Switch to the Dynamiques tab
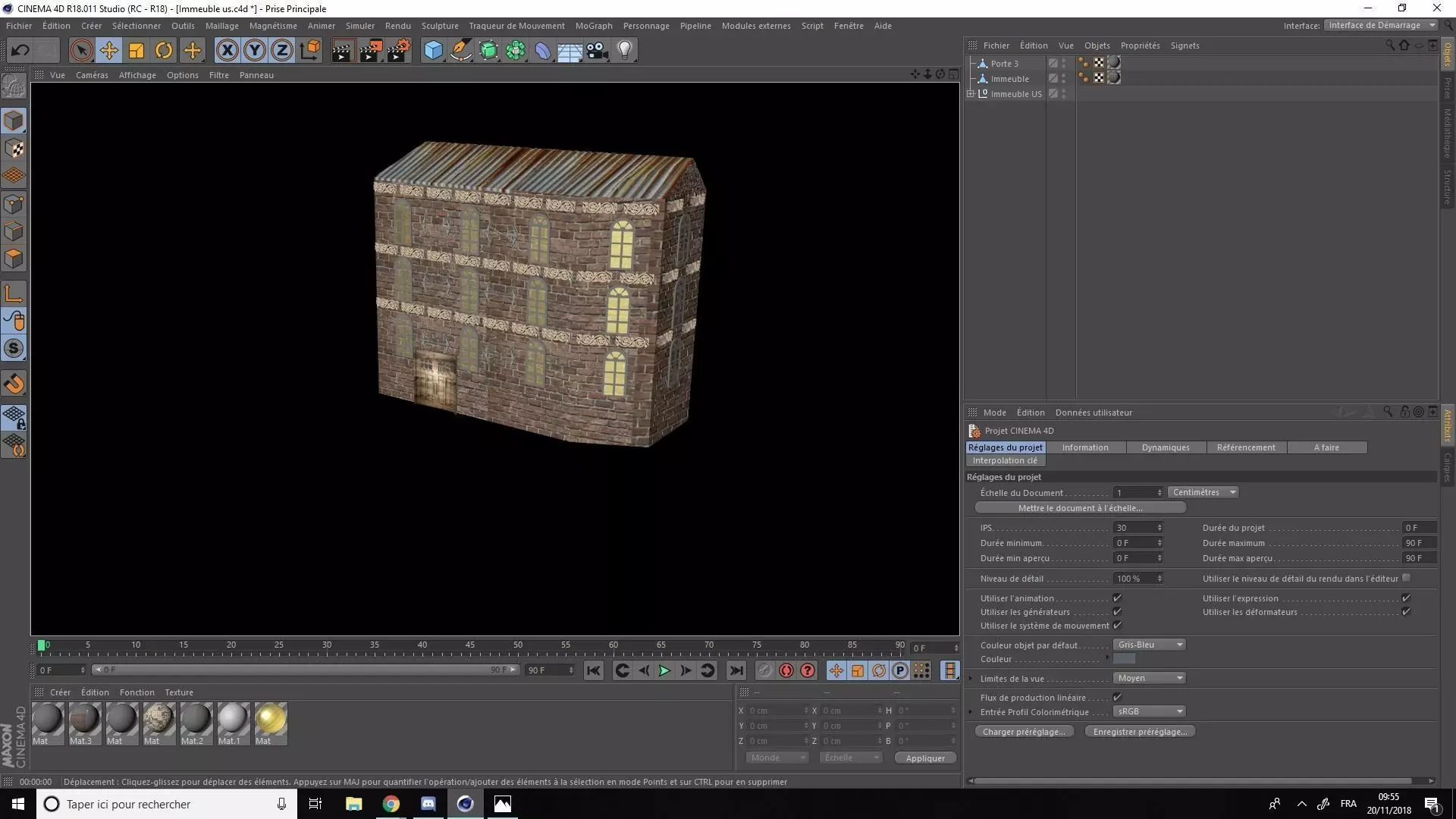This screenshot has width=1456, height=819. pyautogui.click(x=1165, y=447)
